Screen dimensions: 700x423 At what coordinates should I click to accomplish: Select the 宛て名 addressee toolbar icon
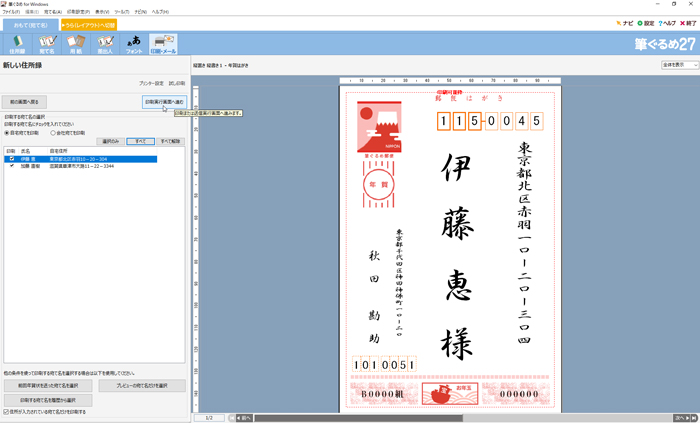point(47,43)
